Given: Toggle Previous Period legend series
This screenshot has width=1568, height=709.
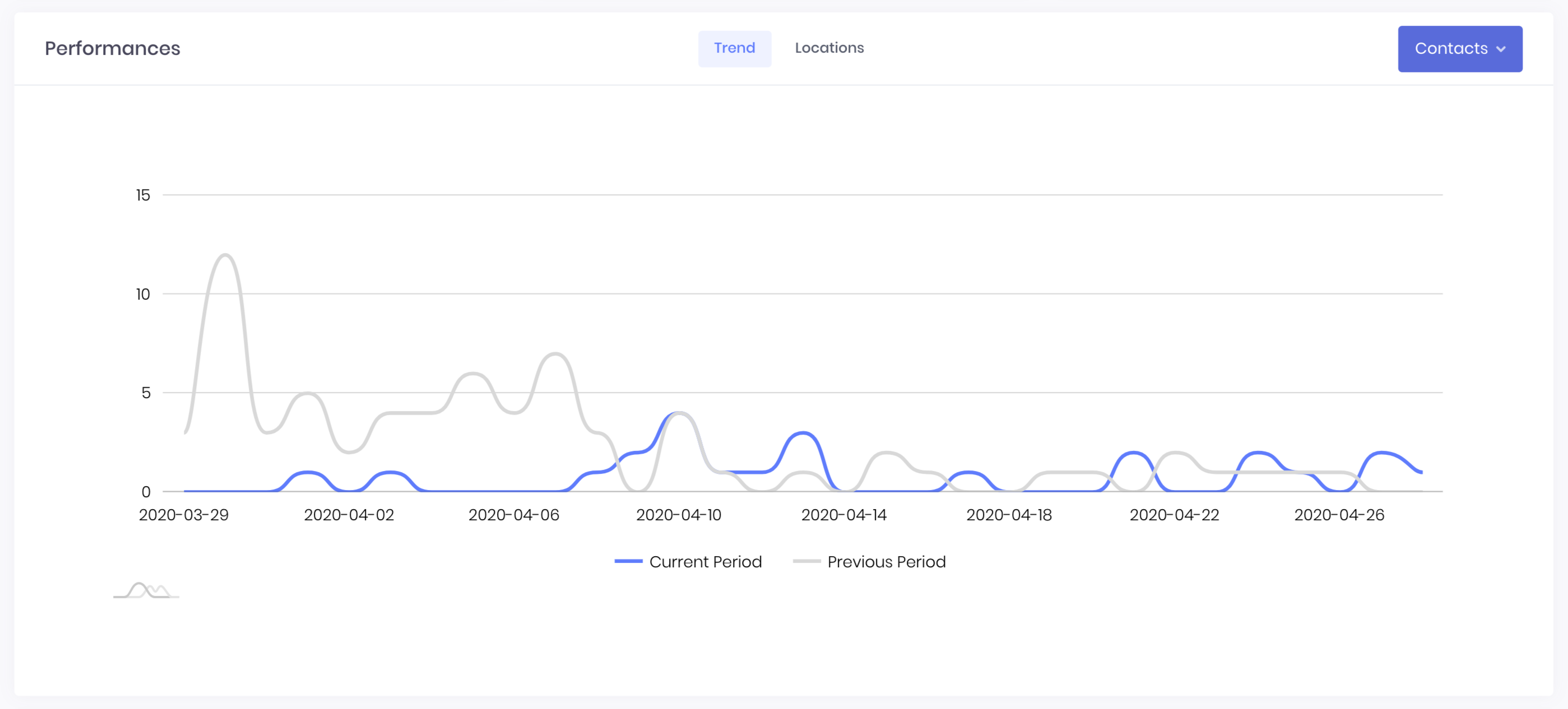Looking at the screenshot, I should tap(869, 561).
